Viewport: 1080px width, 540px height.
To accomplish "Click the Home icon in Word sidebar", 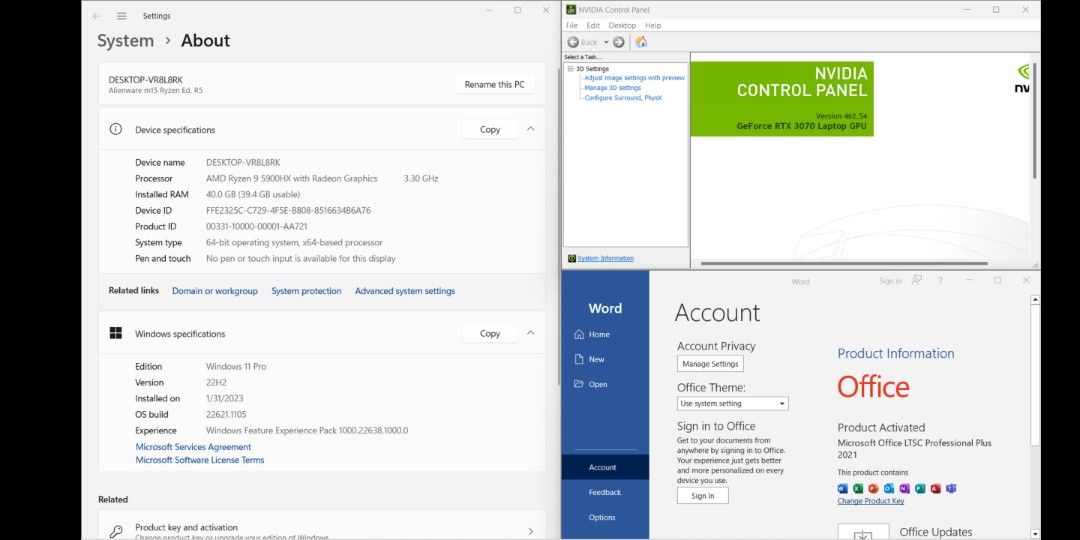I will 579,334.
